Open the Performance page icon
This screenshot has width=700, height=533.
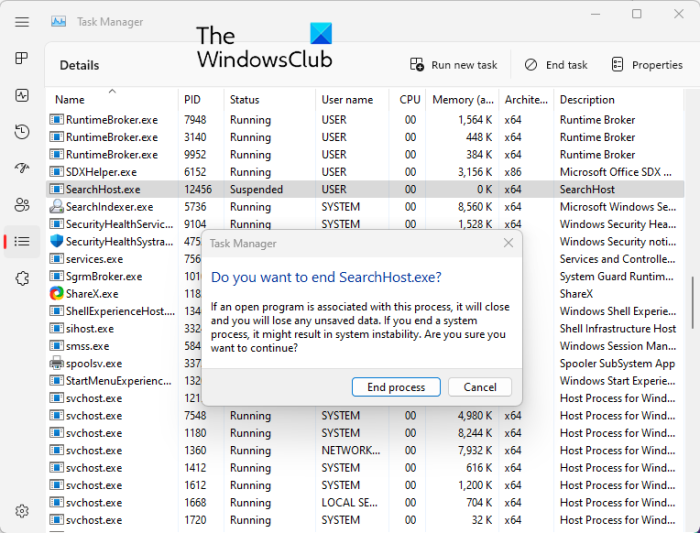click(22, 95)
